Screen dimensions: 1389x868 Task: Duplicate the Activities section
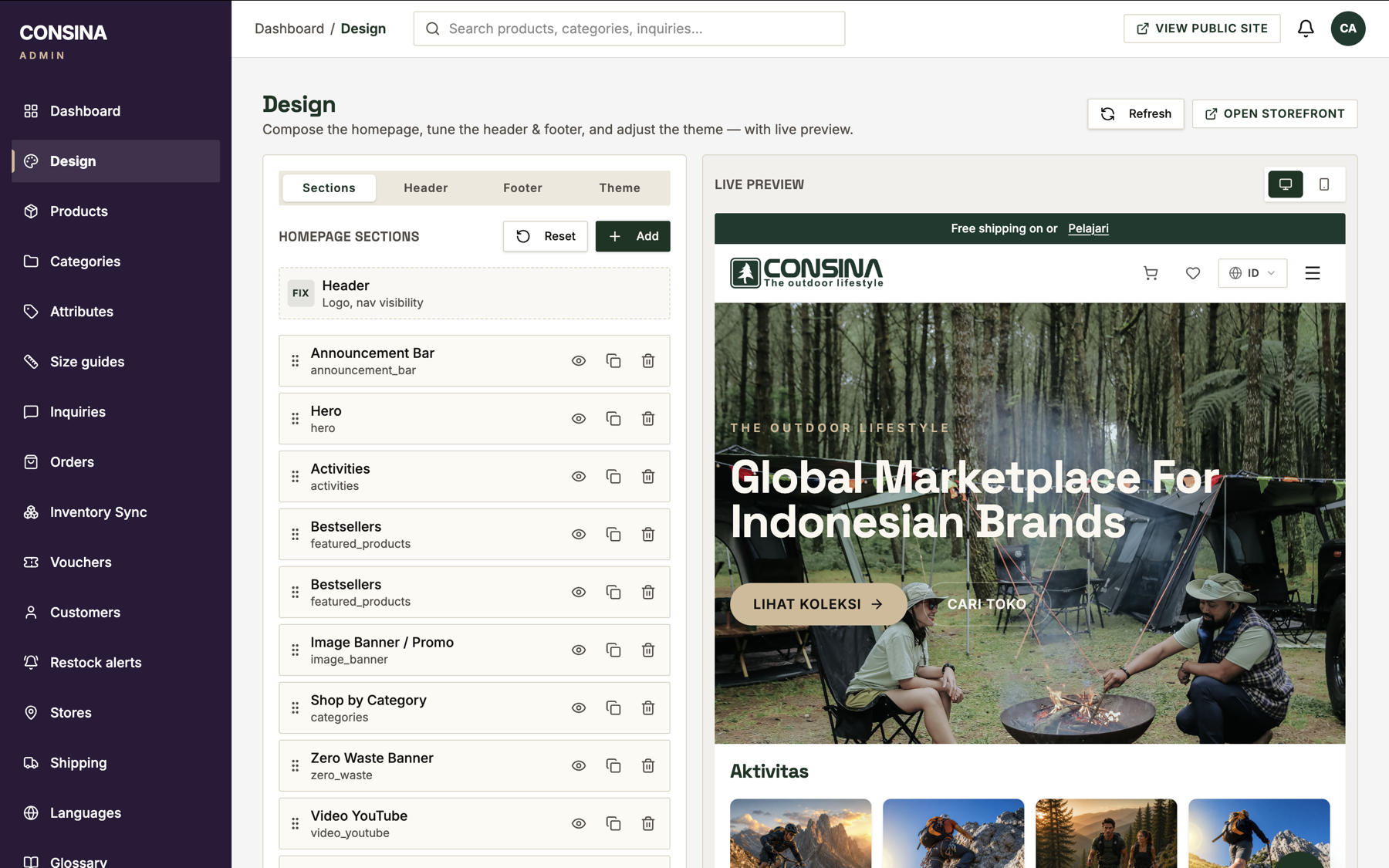point(613,476)
